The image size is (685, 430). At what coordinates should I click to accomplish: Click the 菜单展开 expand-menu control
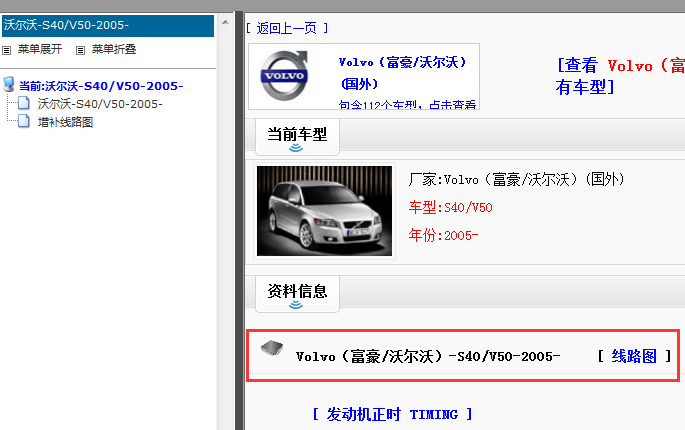[40, 49]
